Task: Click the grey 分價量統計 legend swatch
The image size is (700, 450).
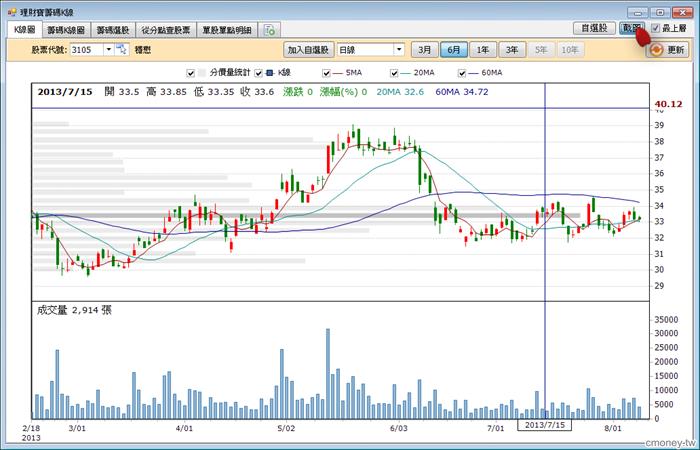Action: point(202,72)
